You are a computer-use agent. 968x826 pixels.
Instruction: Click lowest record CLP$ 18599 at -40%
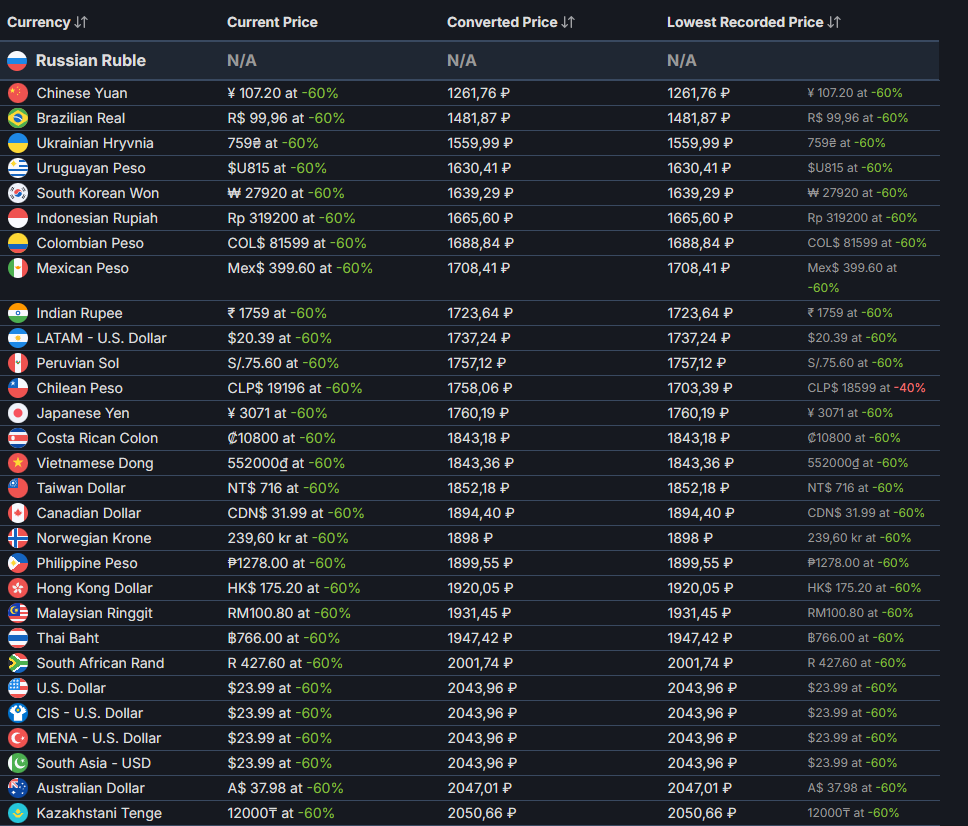pyautogui.click(x=866, y=388)
